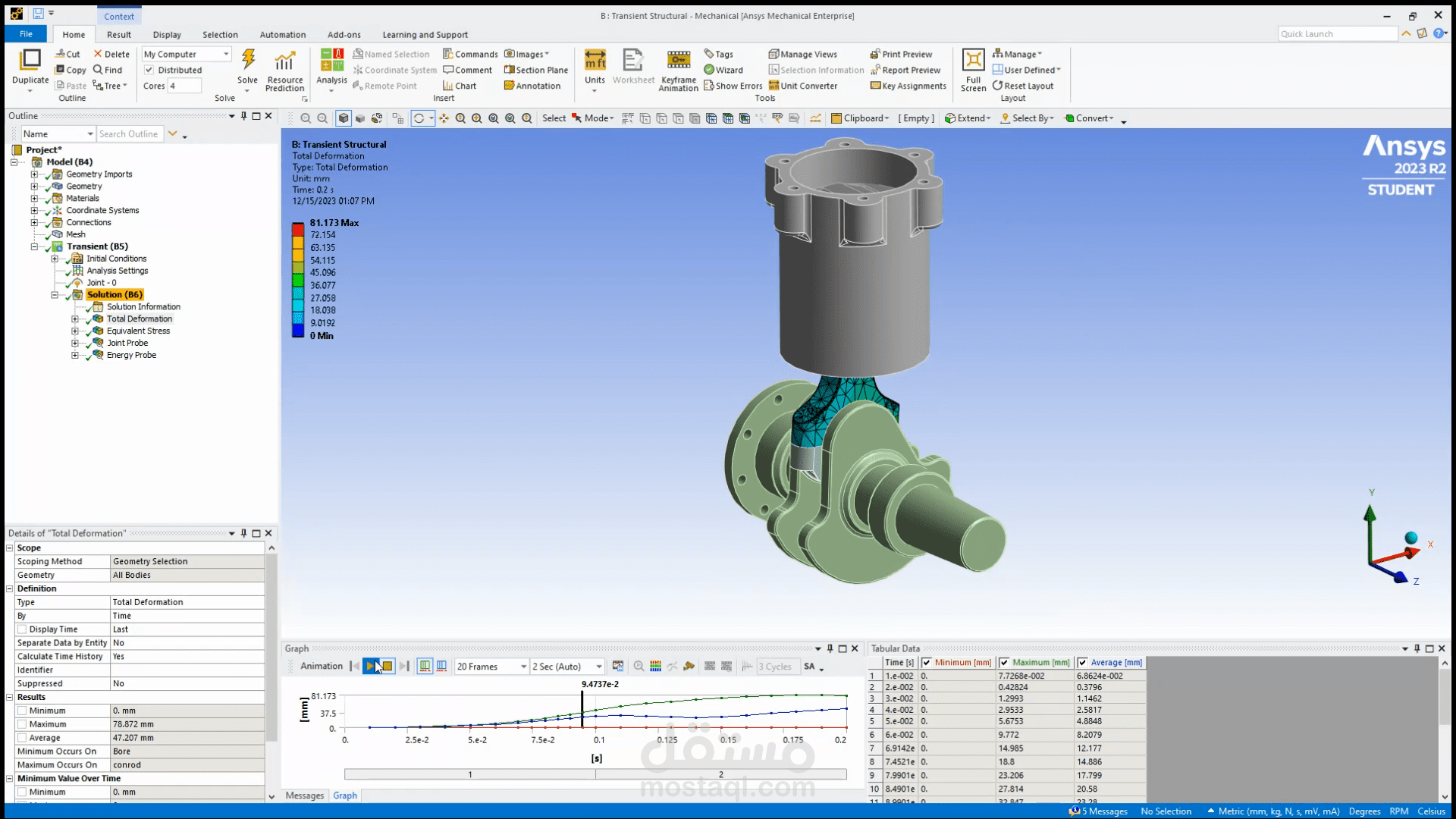Select Total Deformation in the outline

tap(140, 319)
